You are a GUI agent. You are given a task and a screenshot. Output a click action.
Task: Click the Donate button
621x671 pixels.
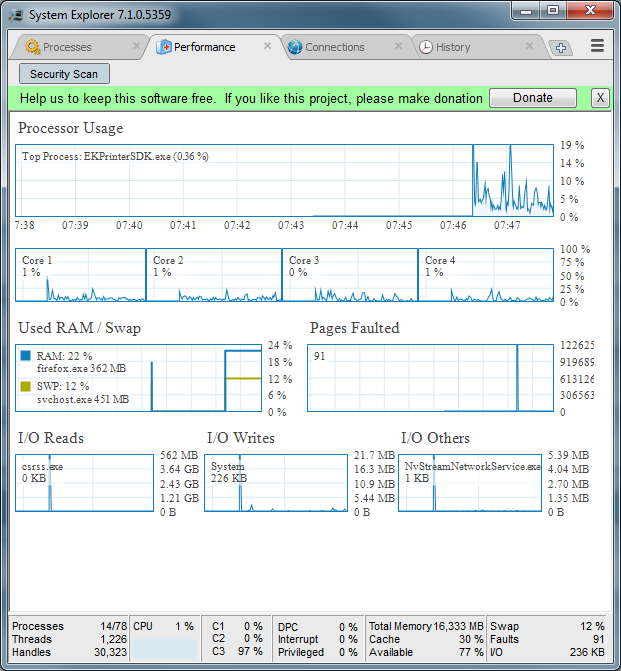coord(533,98)
